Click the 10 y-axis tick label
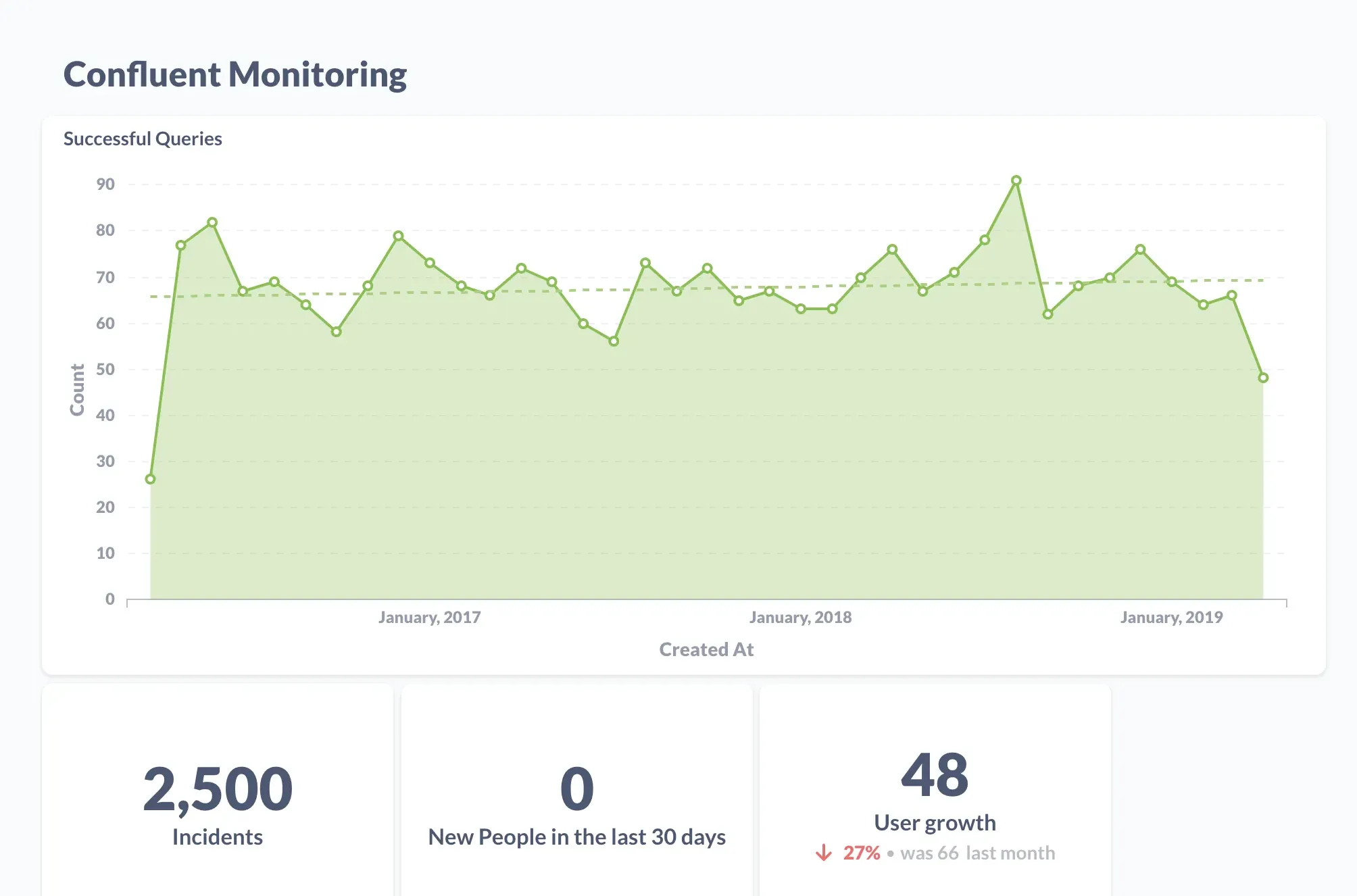Viewport: 1357px width, 896px height. (105, 553)
